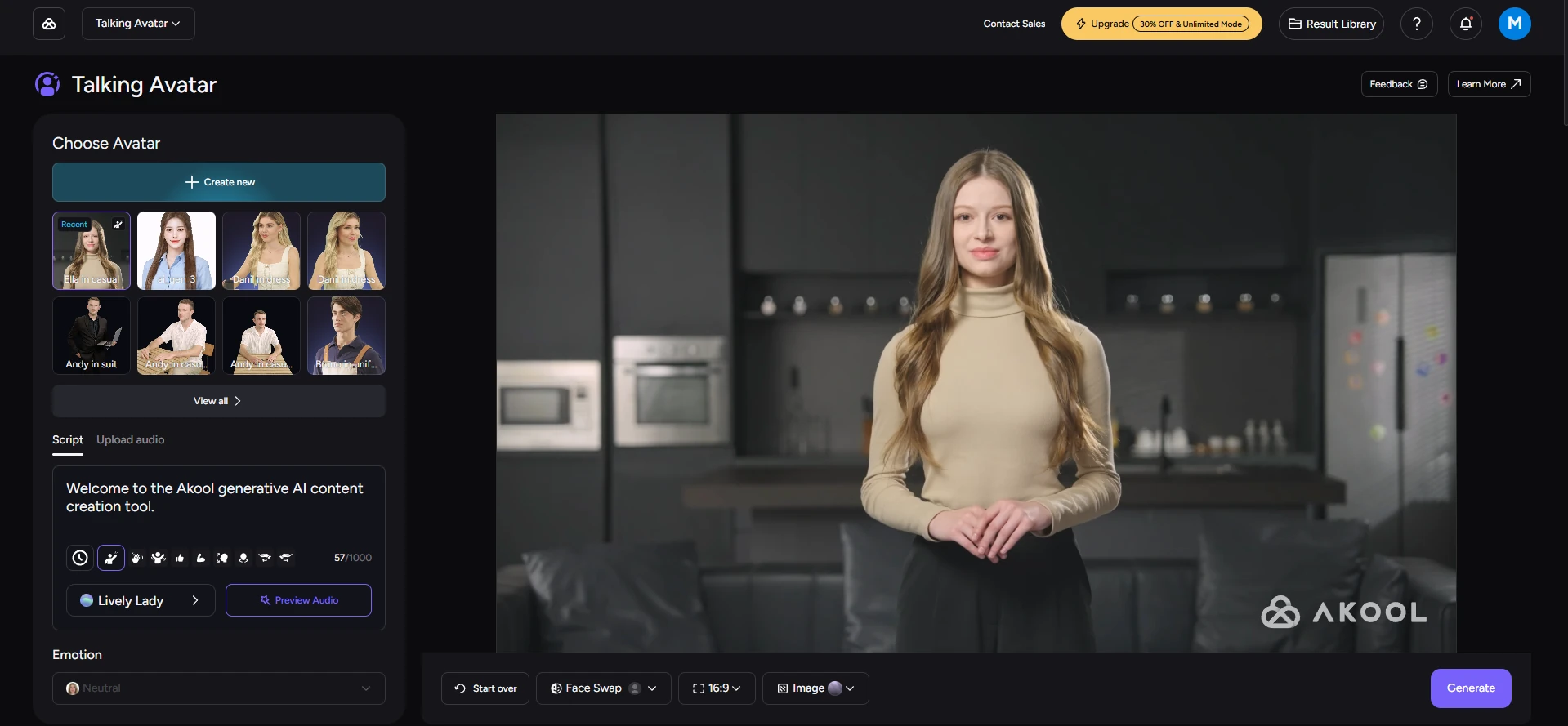Click the plus icon in Create new

tap(192, 182)
